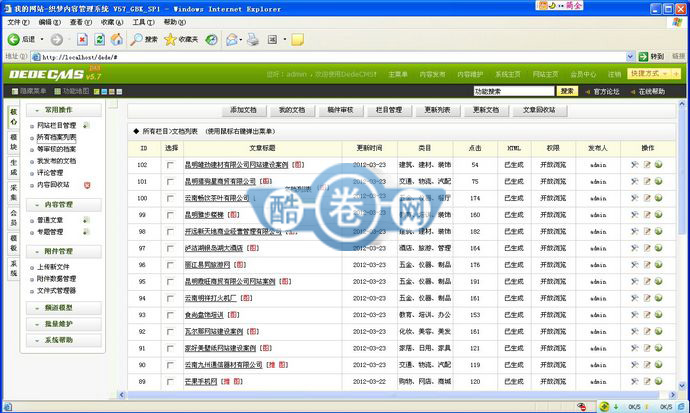This screenshot has height=413, width=690.
Task: Click the yellow note icon in IE toolbar
Action: (297, 40)
